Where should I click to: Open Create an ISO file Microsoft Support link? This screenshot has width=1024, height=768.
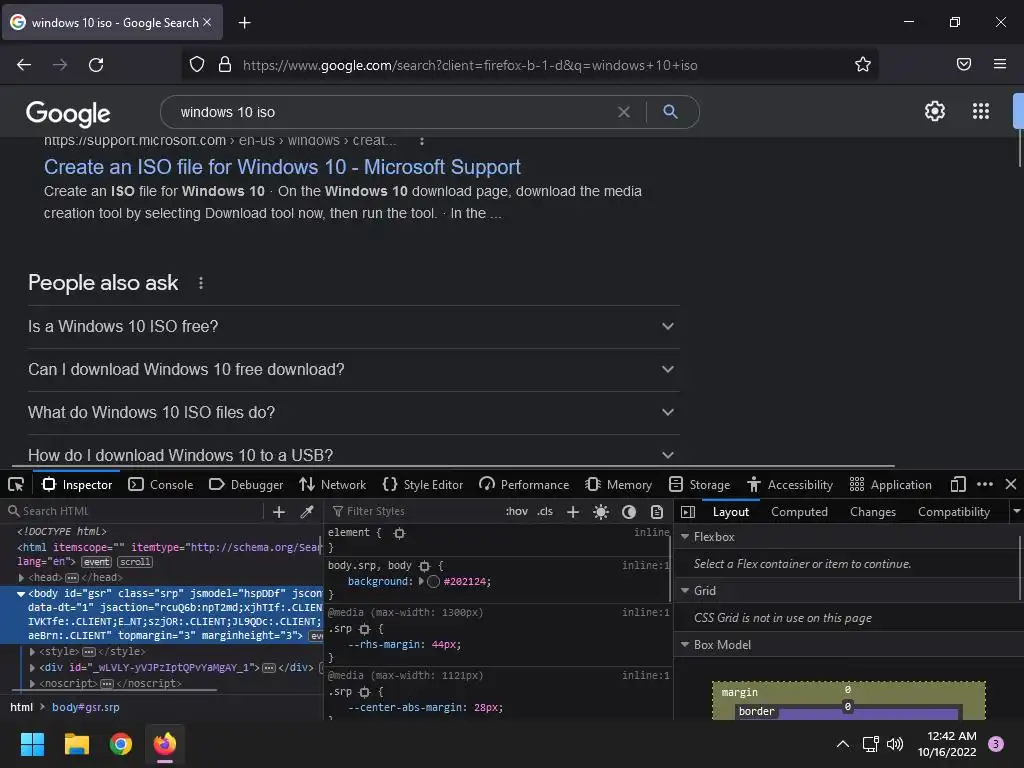click(x=282, y=167)
